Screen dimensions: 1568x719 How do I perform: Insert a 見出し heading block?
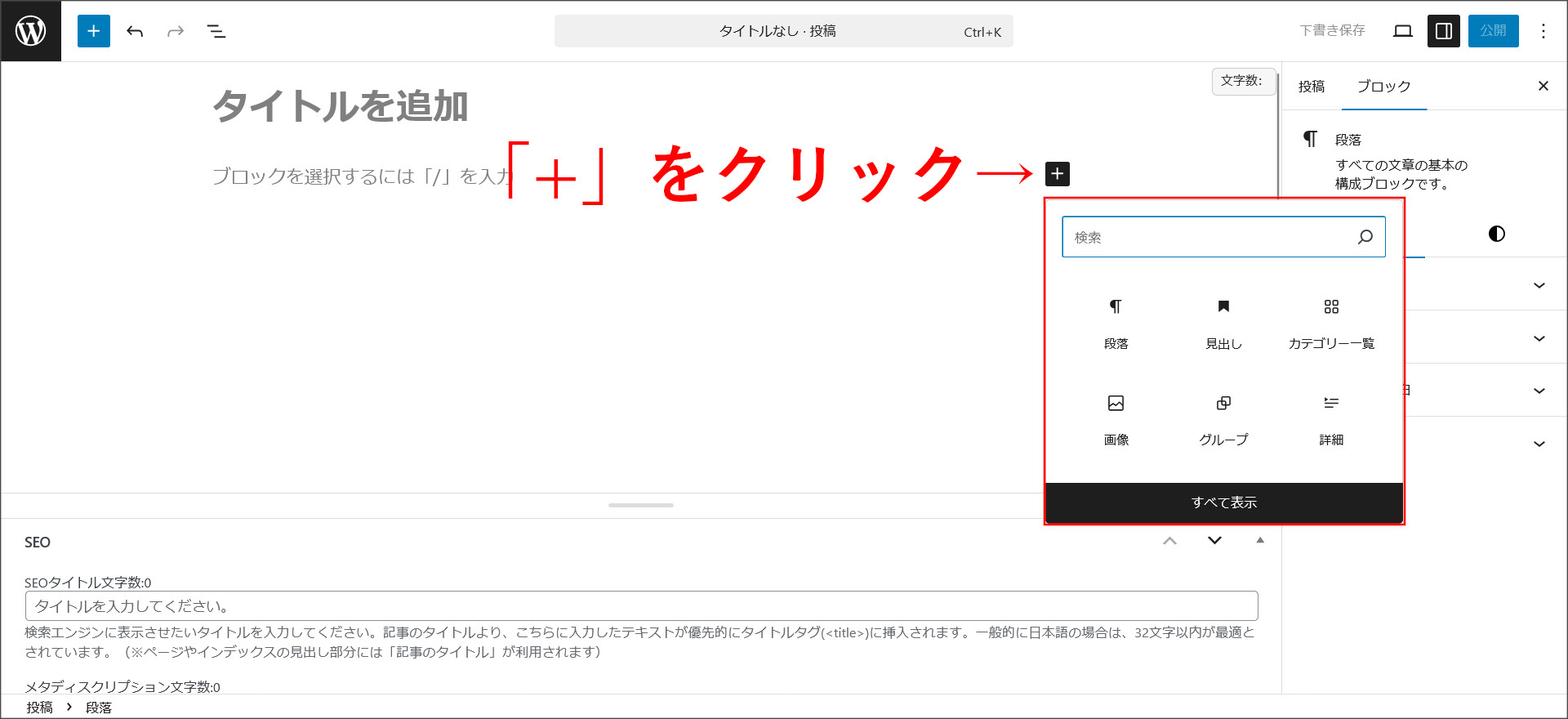1223,323
